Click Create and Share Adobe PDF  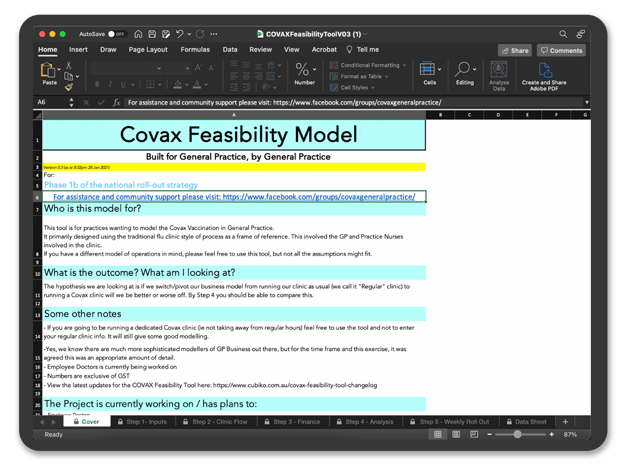click(544, 76)
